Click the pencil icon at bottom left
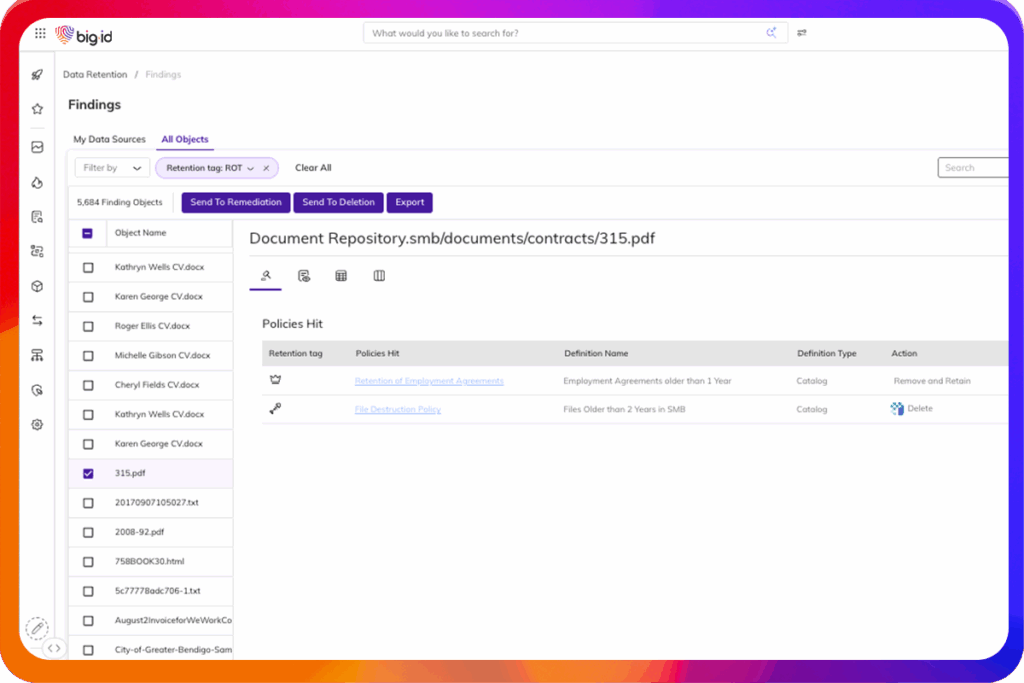The height and width of the screenshot is (683, 1024). [x=37, y=628]
